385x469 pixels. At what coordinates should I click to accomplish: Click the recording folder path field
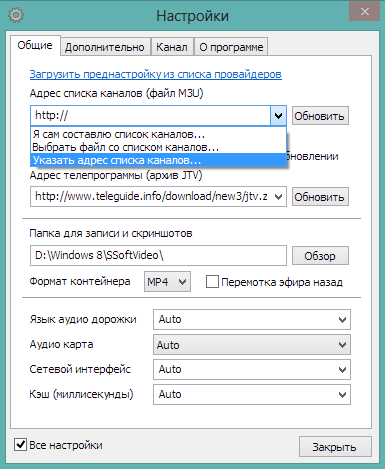click(158, 256)
